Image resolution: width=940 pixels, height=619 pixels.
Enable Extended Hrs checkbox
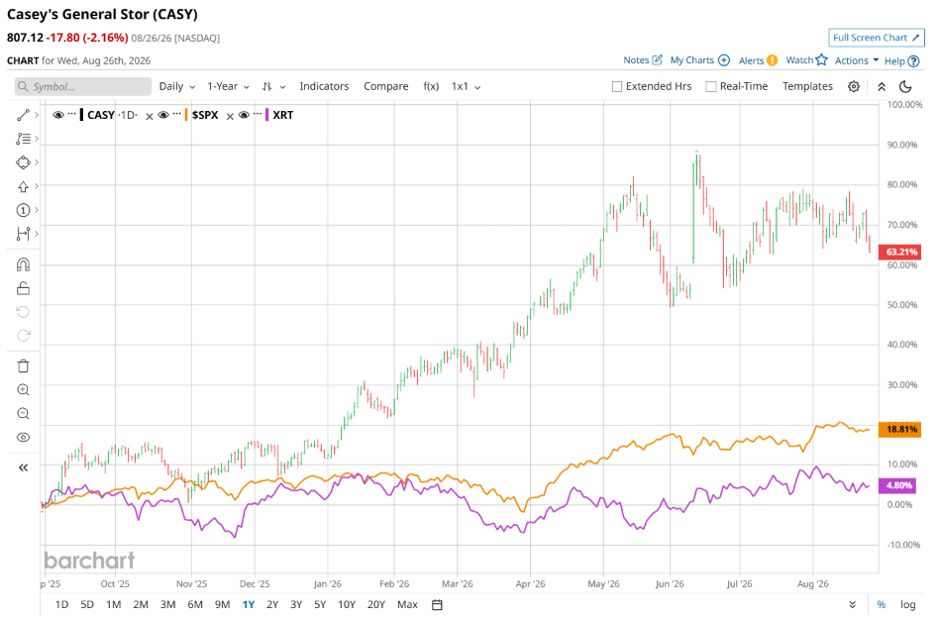pyautogui.click(x=616, y=86)
